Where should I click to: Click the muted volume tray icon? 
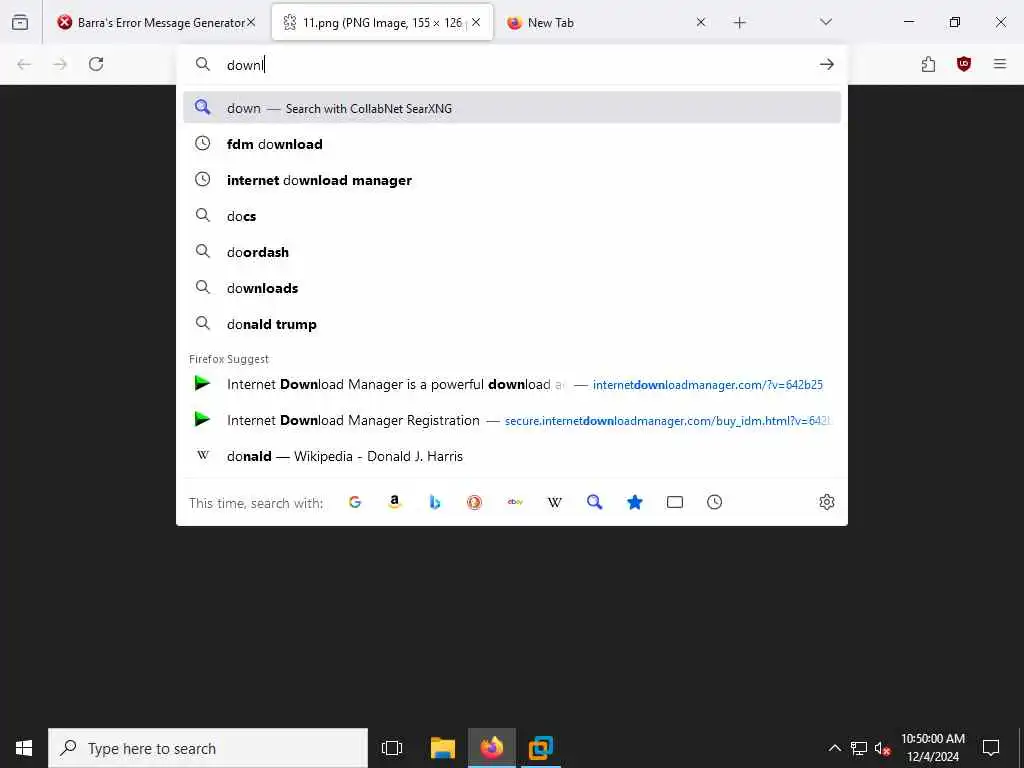tap(883, 748)
